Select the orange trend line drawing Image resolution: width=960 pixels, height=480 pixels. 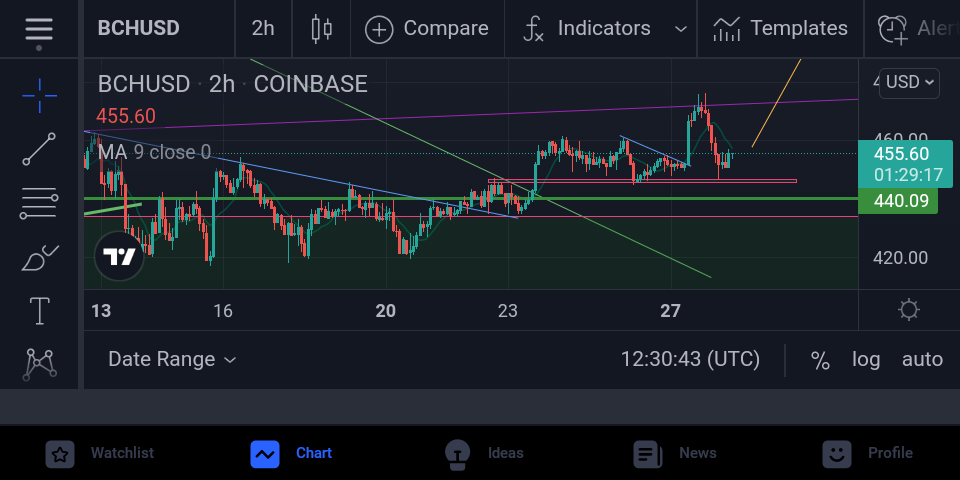tap(776, 103)
